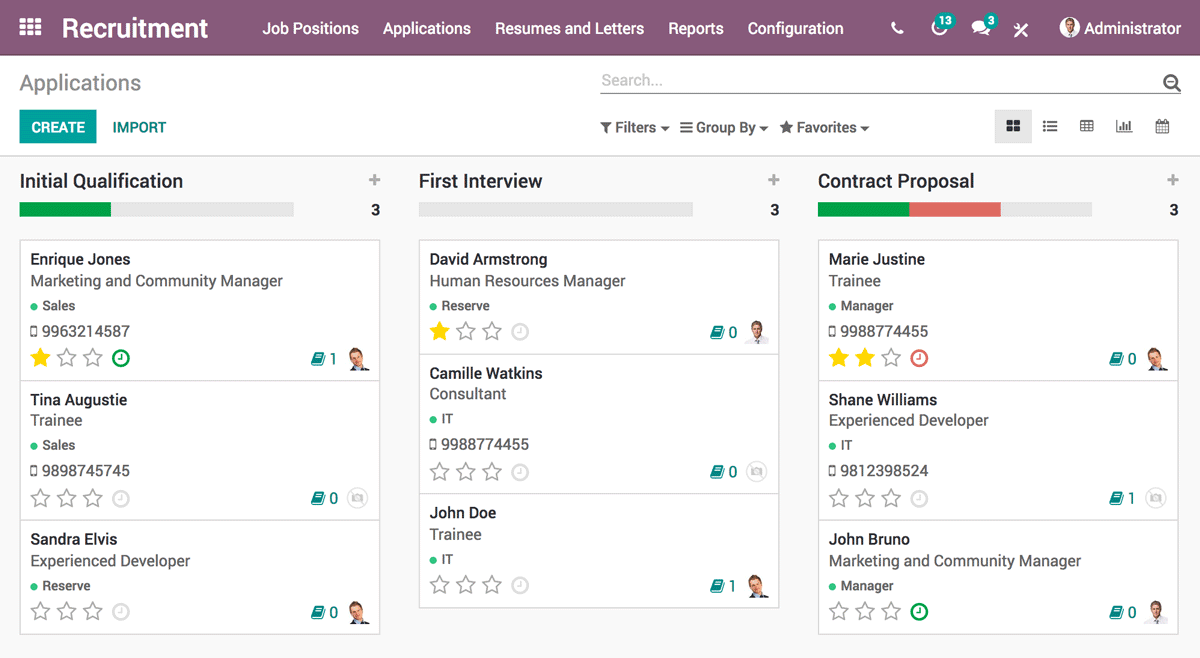This screenshot has width=1200, height=658.
Task: Click the quick-add plus on First Interview column
Action: pyautogui.click(x=773, y=180)
